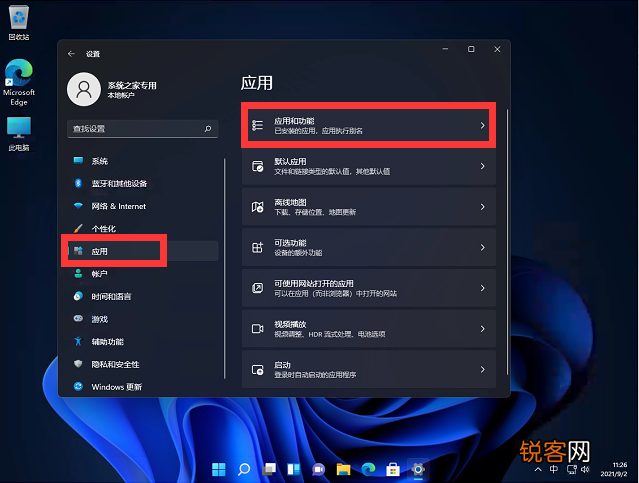Open Microsoft Store on the taskbar
Viewport: 639px width, 483px height.
tap(393, 470)
